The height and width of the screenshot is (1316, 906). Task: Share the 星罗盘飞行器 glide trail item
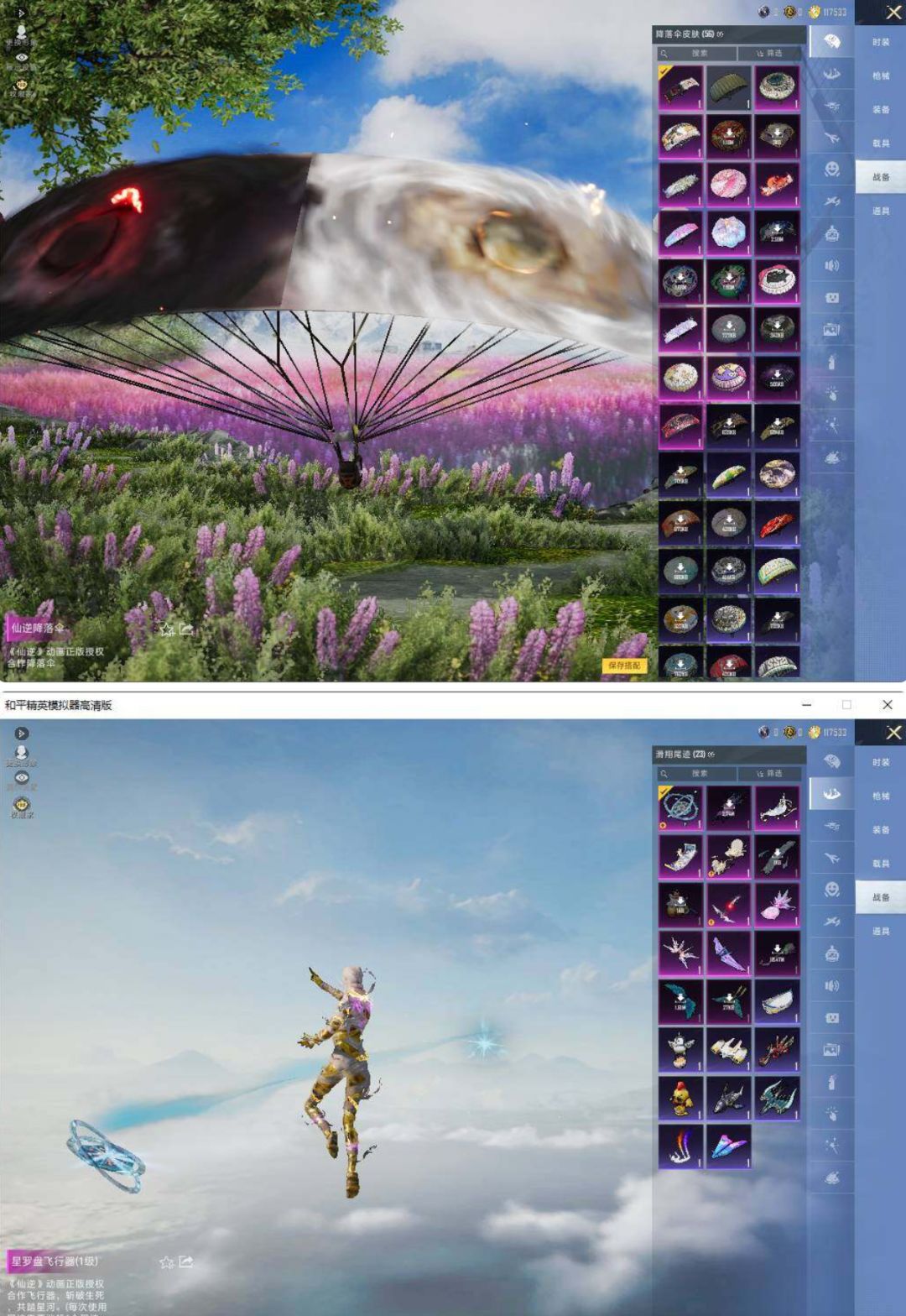click(186, 1261)
